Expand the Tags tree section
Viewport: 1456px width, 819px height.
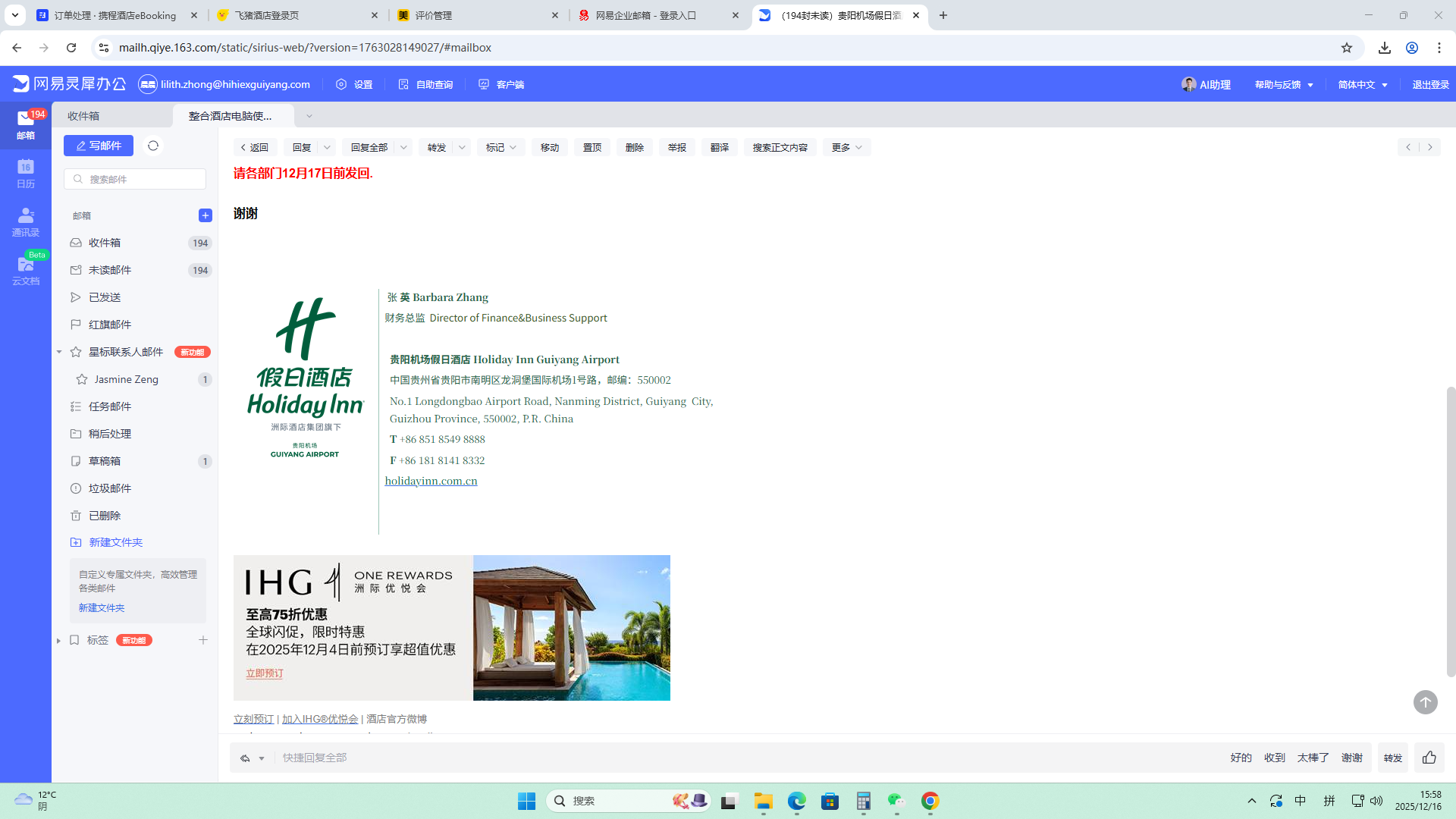[58, 641]
